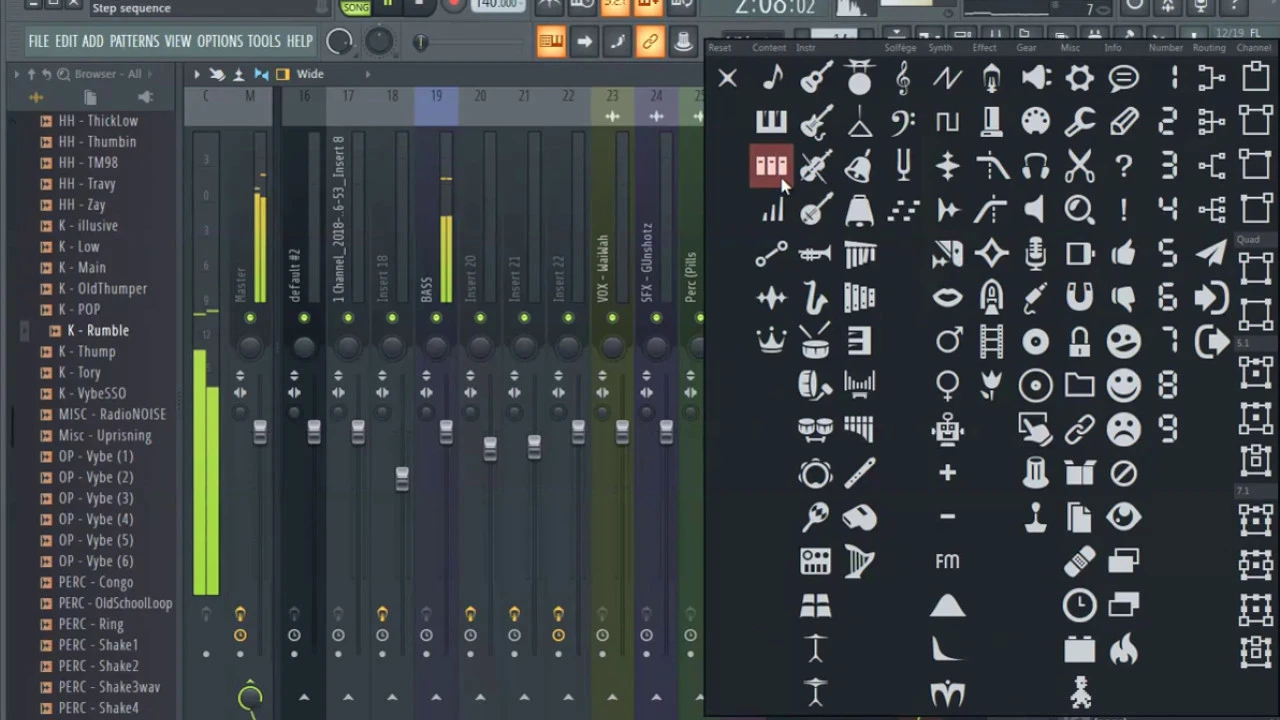Open Browser options arrow menu

(x=17, y=74)
